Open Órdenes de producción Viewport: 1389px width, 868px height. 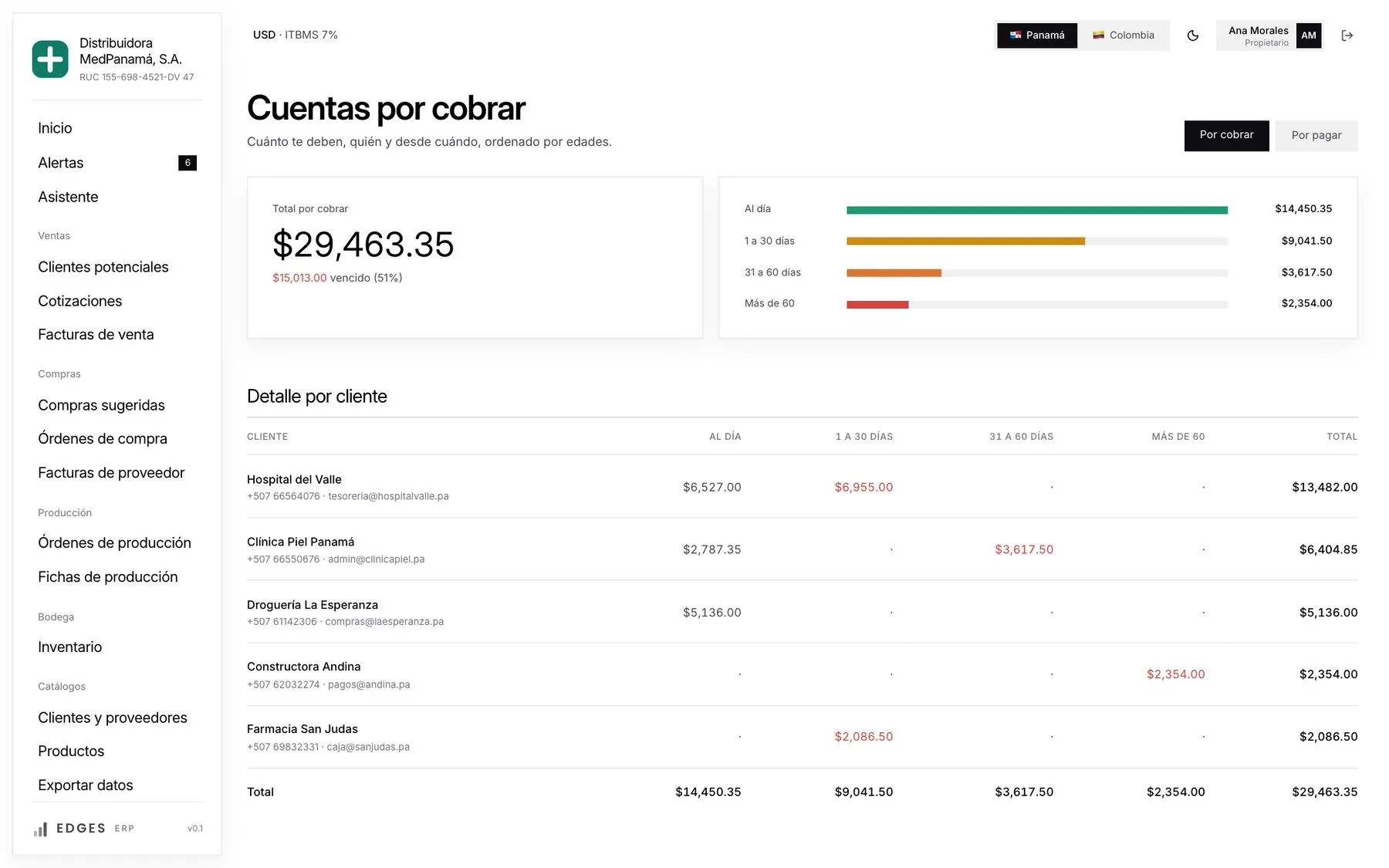coord(114,542)
